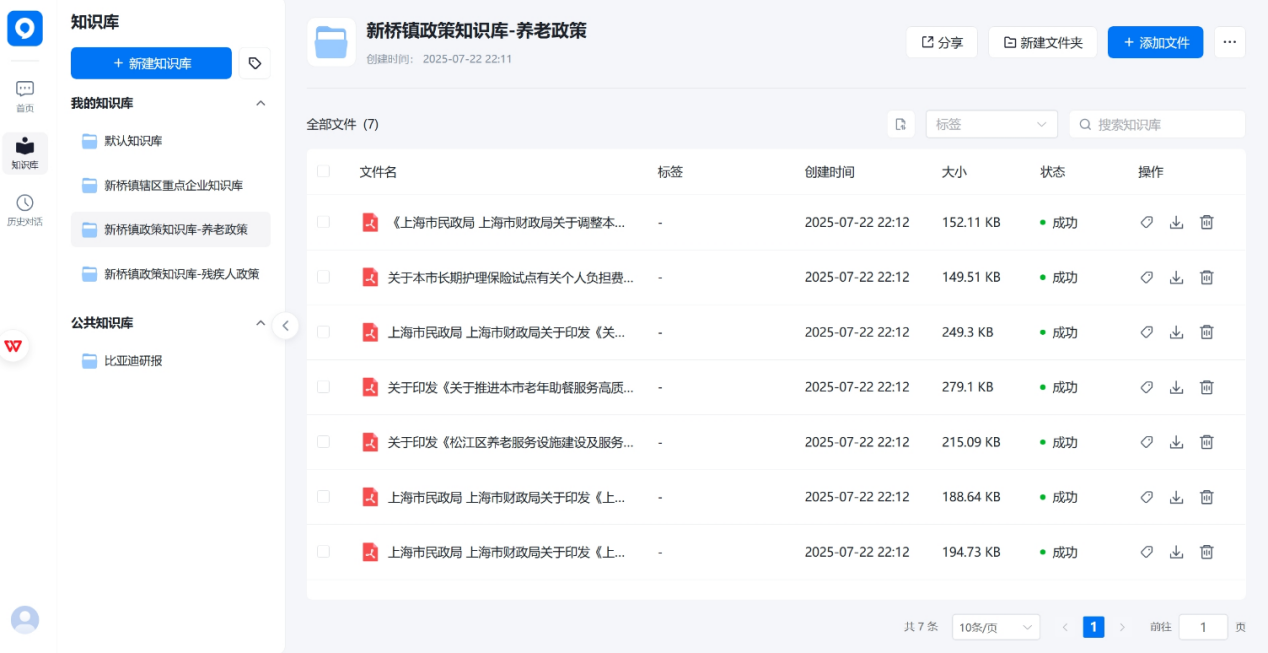1268x653 pixels.
Task: Open the 标签 filter dropdown
Action: [x=991, y=124]
